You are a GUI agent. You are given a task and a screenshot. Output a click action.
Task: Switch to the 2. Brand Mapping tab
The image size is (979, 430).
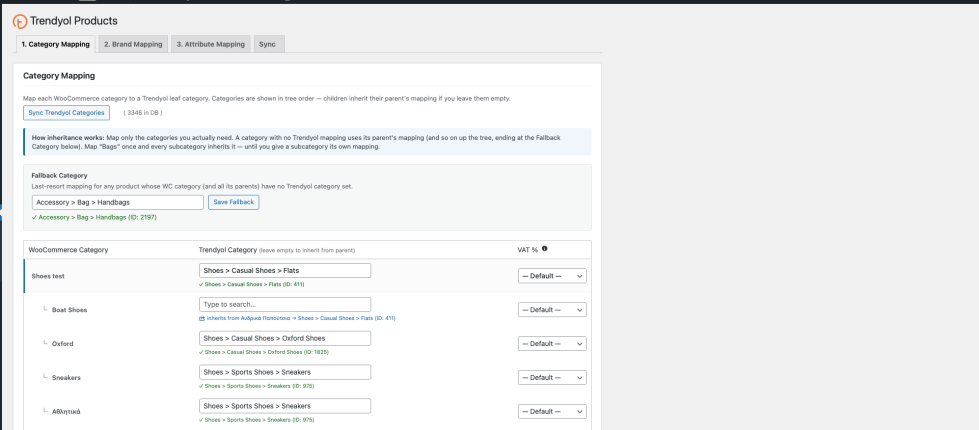pyautogui.click(x=133, y=44)
